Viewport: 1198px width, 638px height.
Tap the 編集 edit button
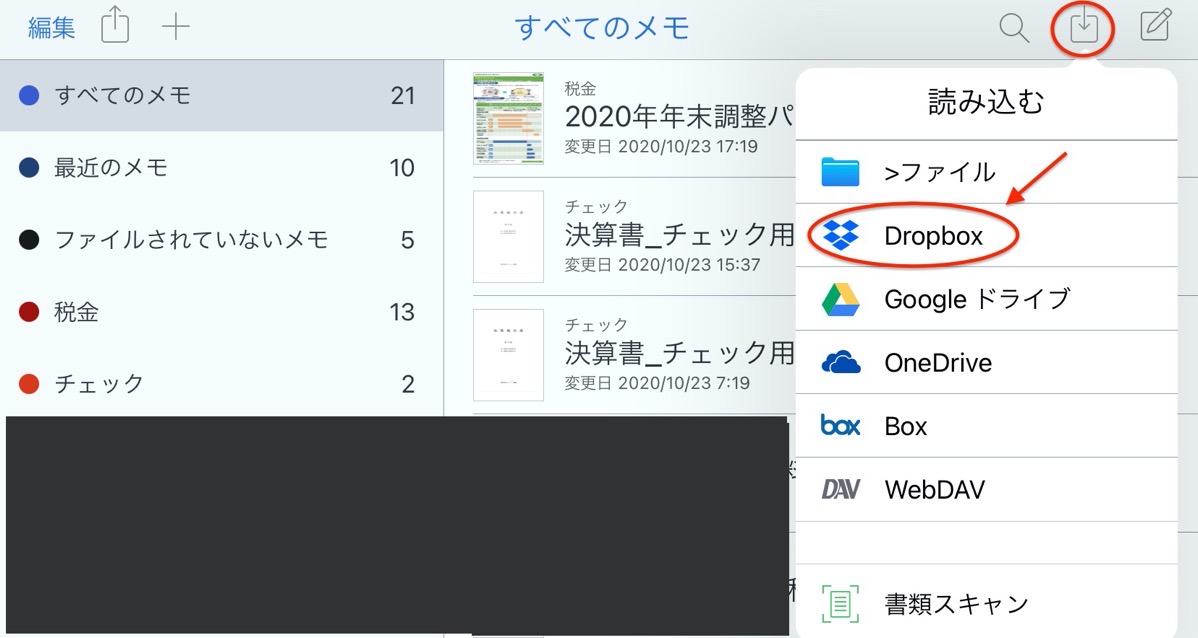tap(51, 28)
